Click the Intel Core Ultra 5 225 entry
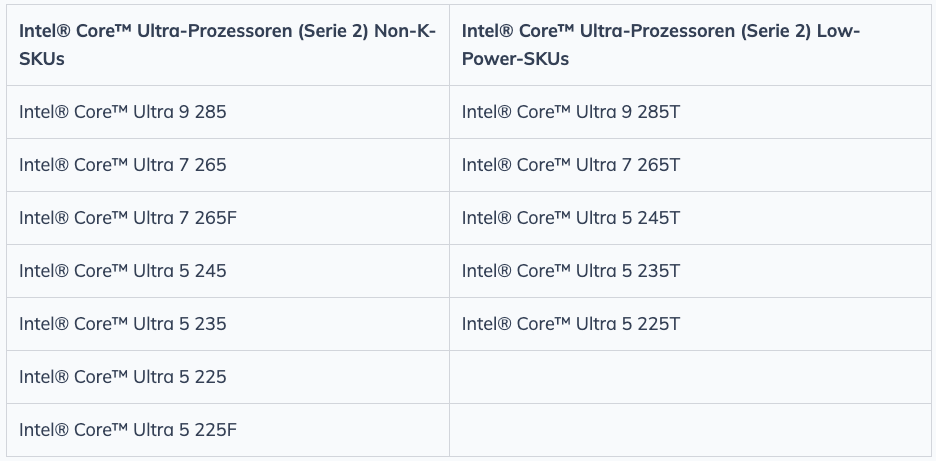The width and height of the screenshot is (936, 461). click(122, 377)
